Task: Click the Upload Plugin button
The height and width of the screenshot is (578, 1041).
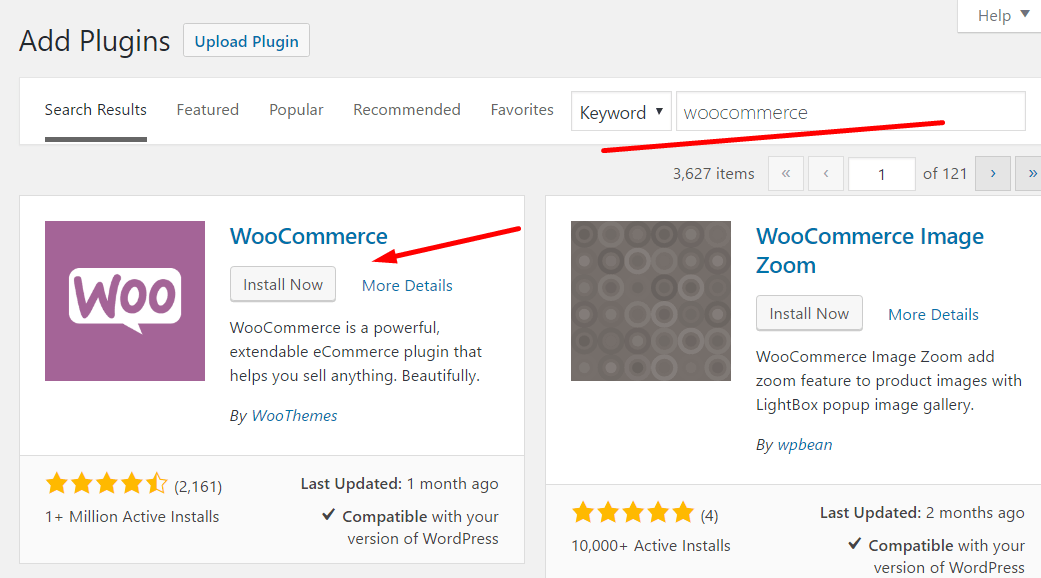Action: [246, 40]
